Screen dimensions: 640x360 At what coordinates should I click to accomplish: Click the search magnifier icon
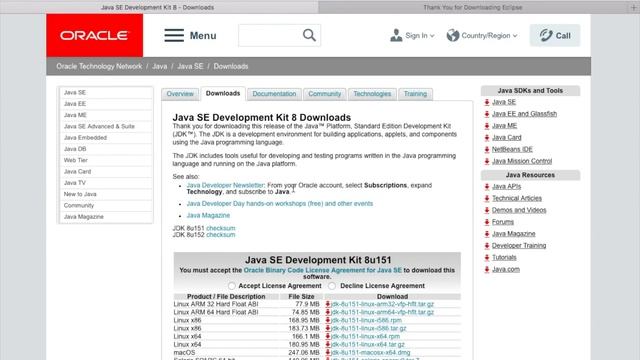309,35
